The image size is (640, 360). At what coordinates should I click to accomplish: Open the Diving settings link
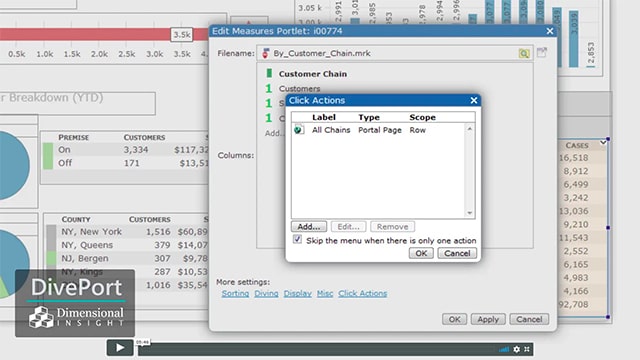pos(266,293)
